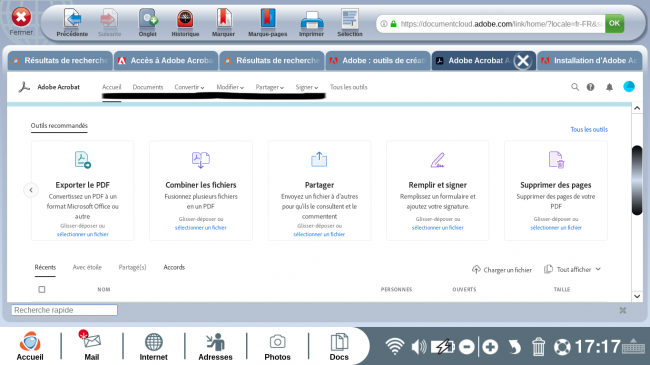Image resolution: width=650 pixels, height=365 pixels.
Task: Select a file under Remplir et signer
Action: [437, 228]
